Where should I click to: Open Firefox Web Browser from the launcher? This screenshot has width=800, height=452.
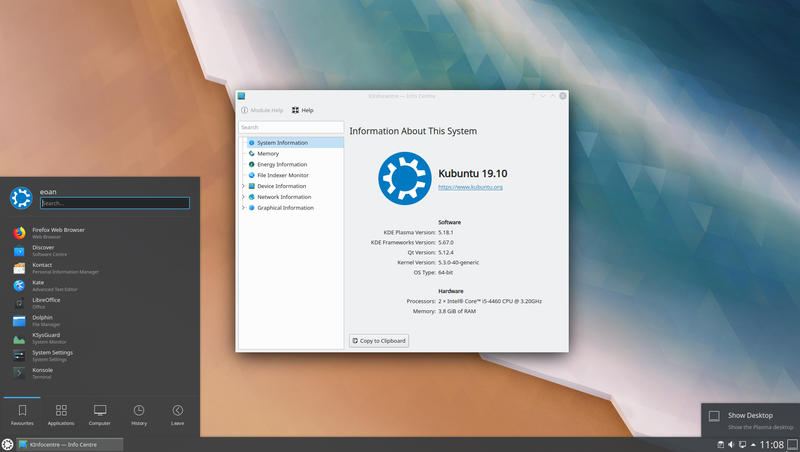100,233
